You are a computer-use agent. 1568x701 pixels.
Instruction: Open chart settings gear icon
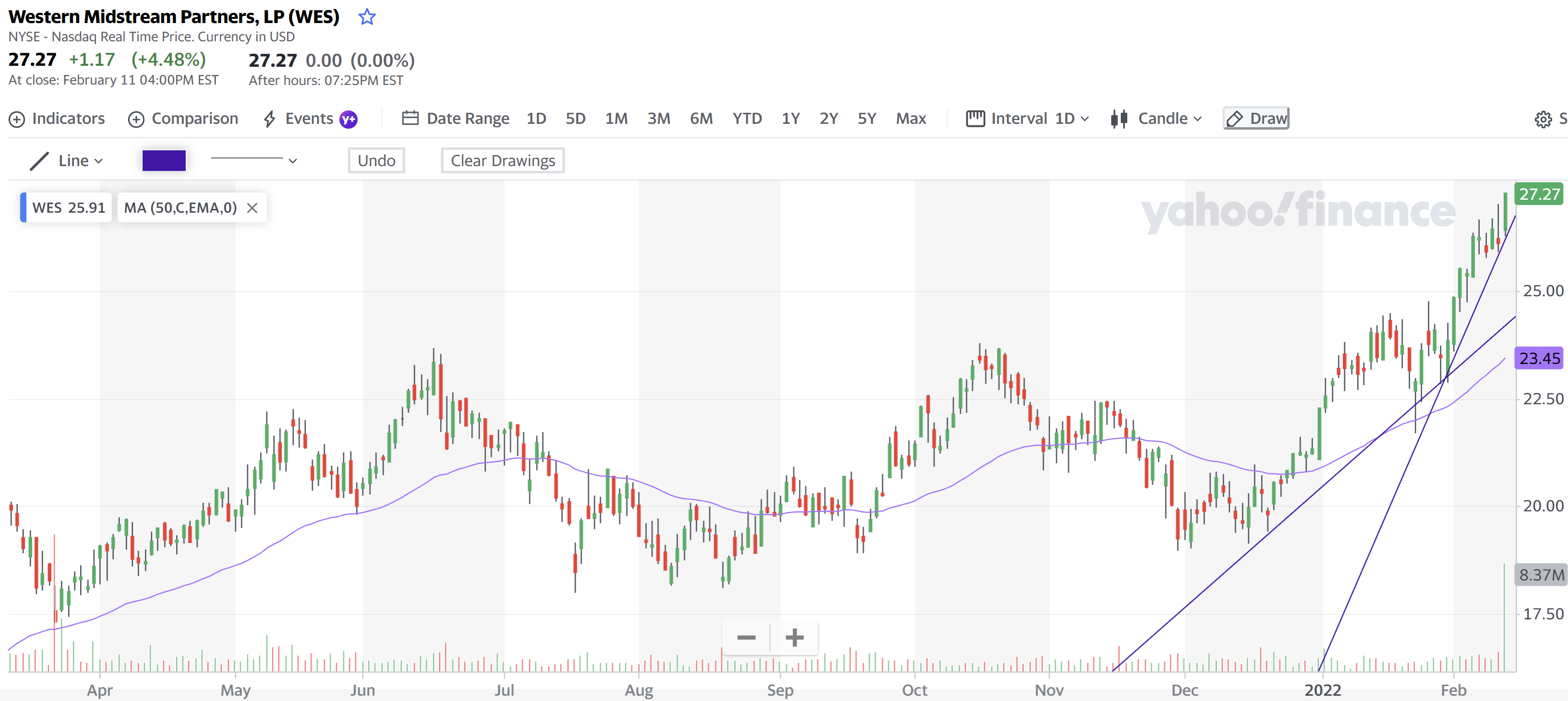coord(1543,120)
